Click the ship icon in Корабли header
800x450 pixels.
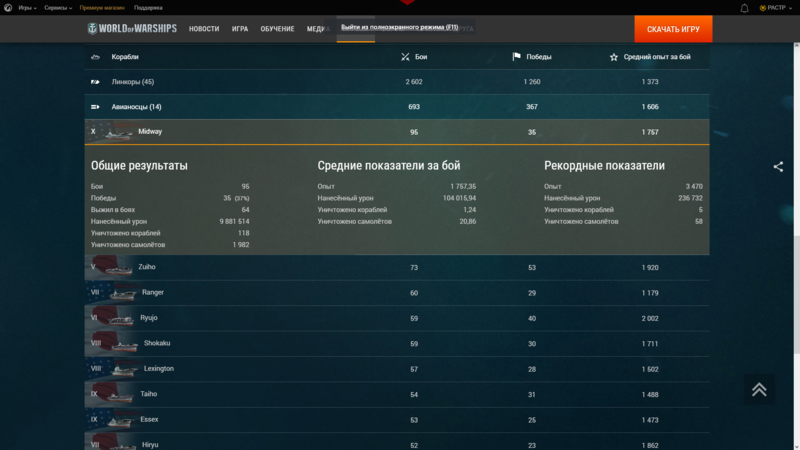pos(95,57)
